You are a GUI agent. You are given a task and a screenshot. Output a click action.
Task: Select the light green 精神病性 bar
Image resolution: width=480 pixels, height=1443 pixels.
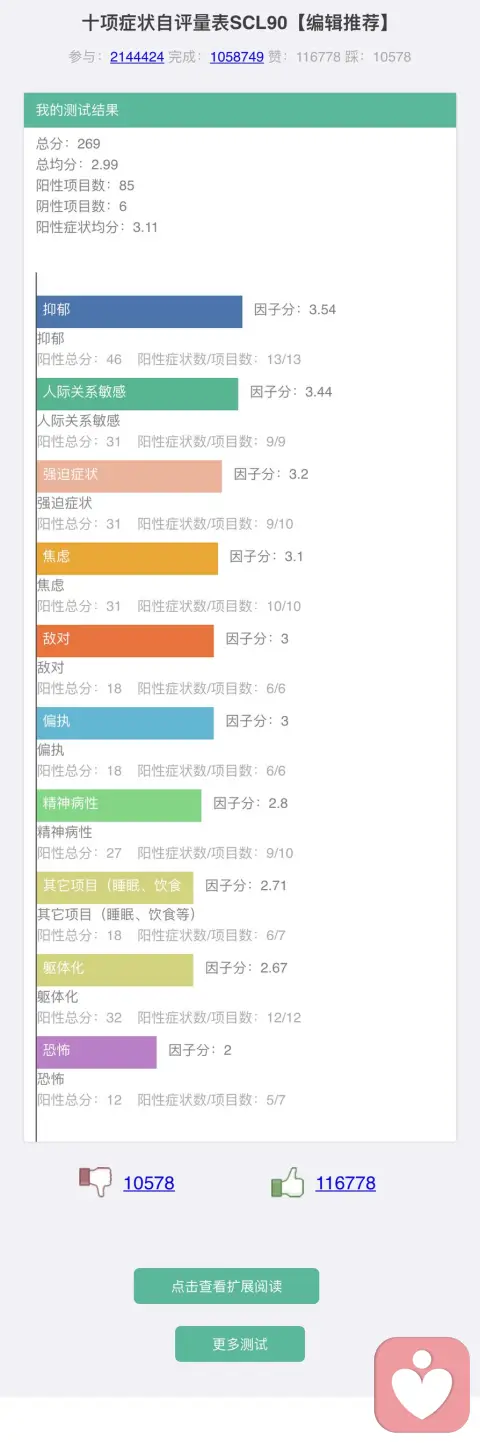(x=119, y=805)
